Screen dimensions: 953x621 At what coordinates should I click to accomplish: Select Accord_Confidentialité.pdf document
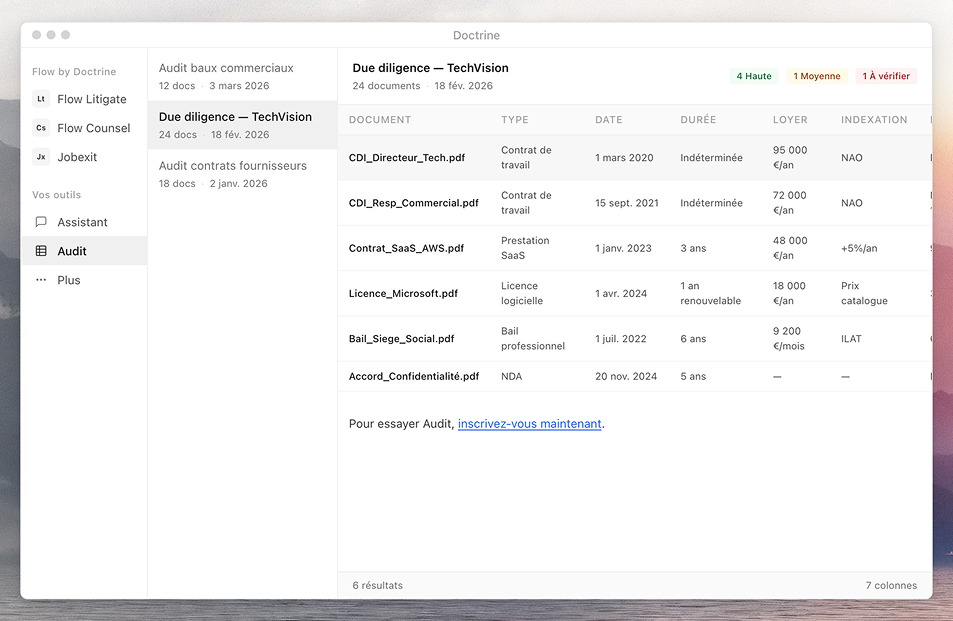pyautogui.click(x=414, y=376)
